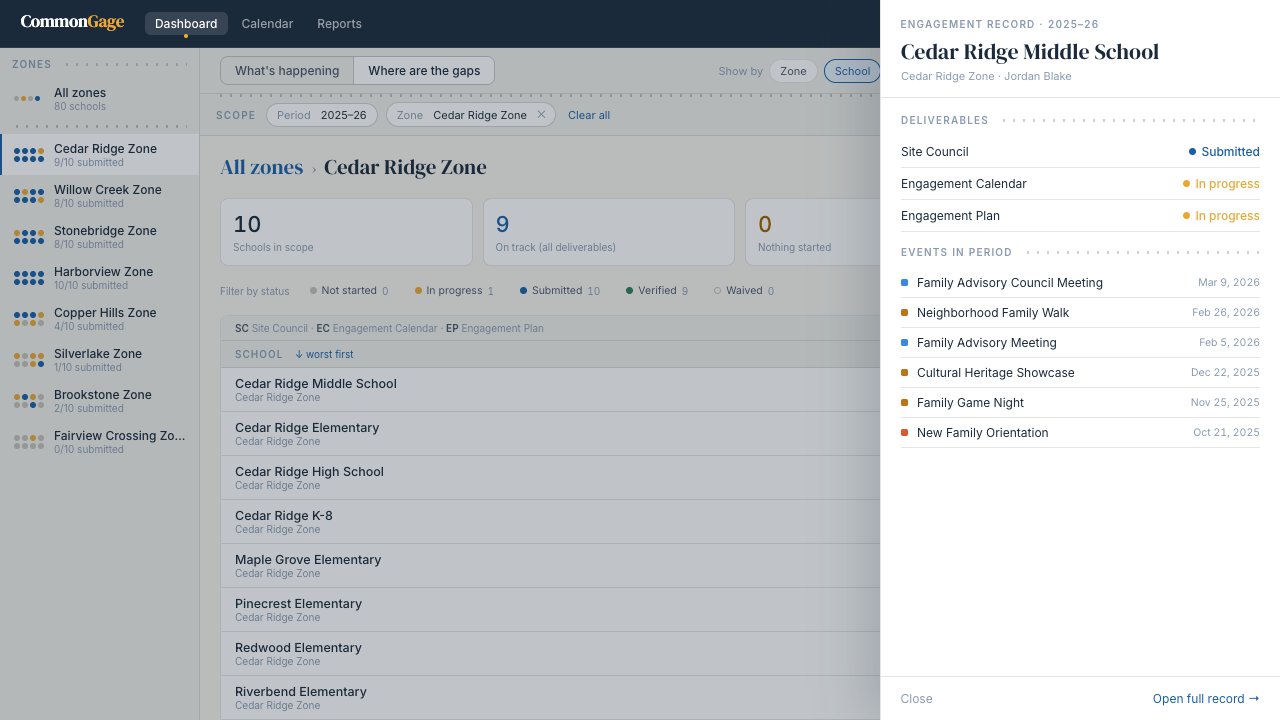Switch to Where are the gaps view

[x=424, y=71]
